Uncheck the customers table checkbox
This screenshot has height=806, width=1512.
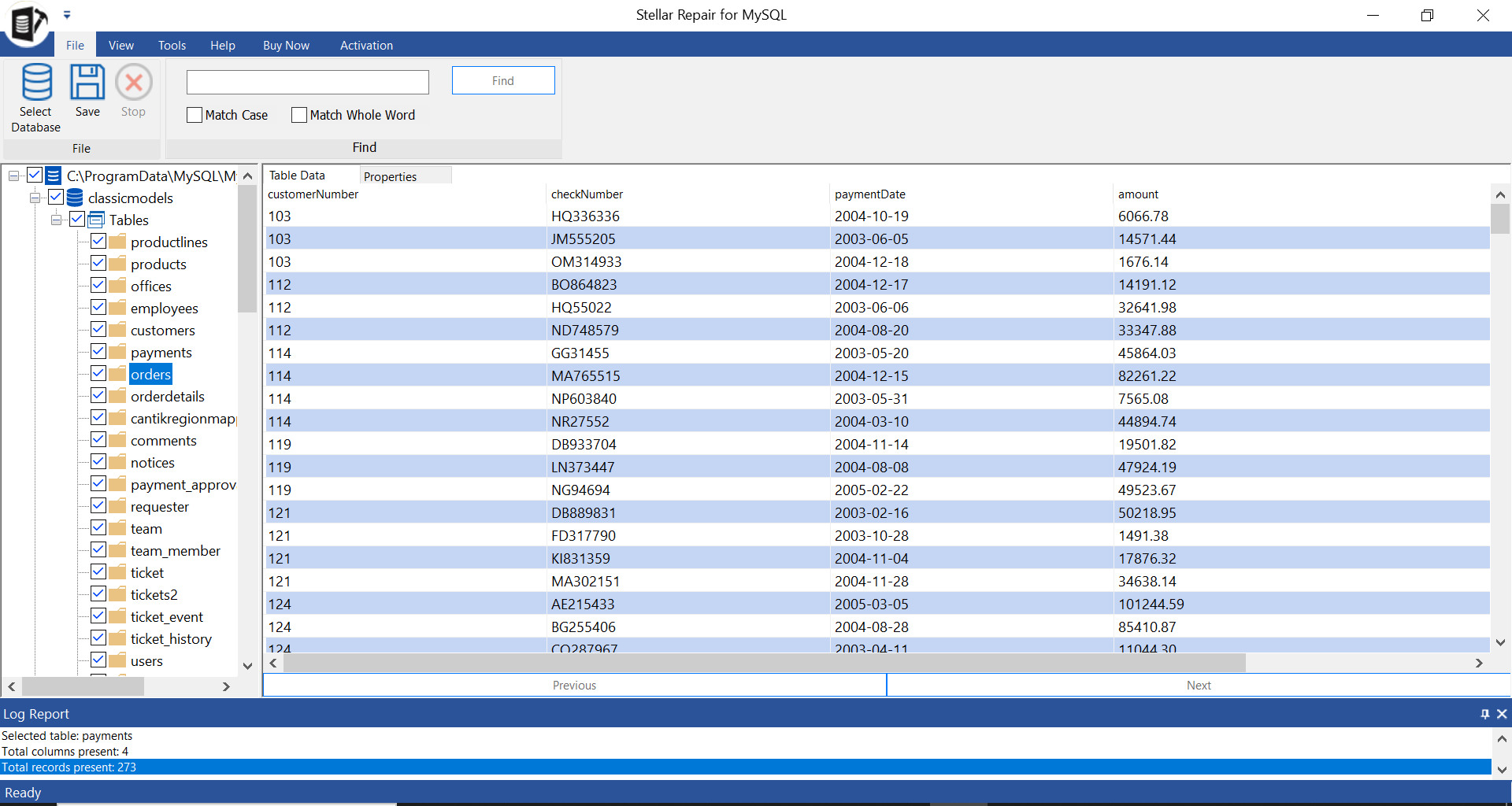click(98, 329)
